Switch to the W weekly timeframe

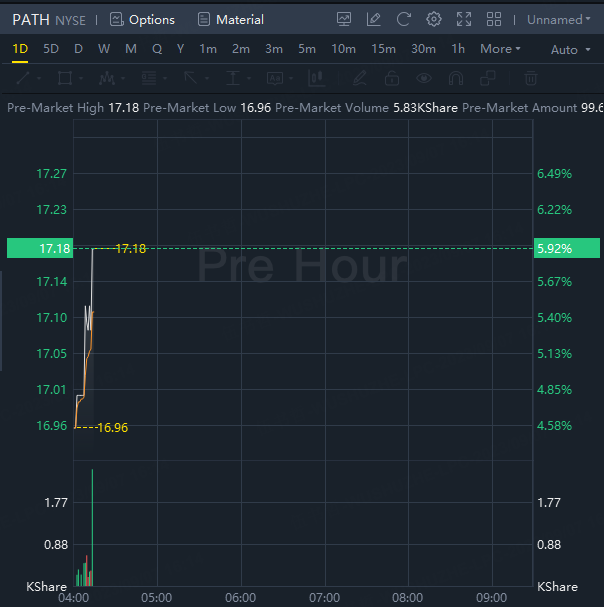pyautogui.click(x=104, y=49)
